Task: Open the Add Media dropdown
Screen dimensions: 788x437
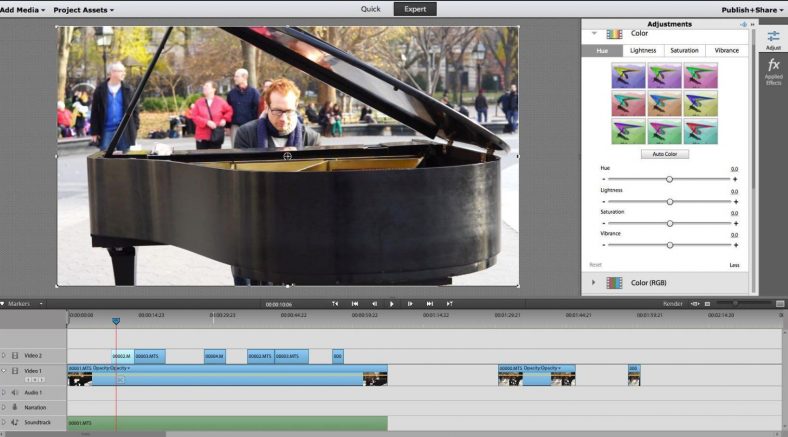Action: [22, 10]
